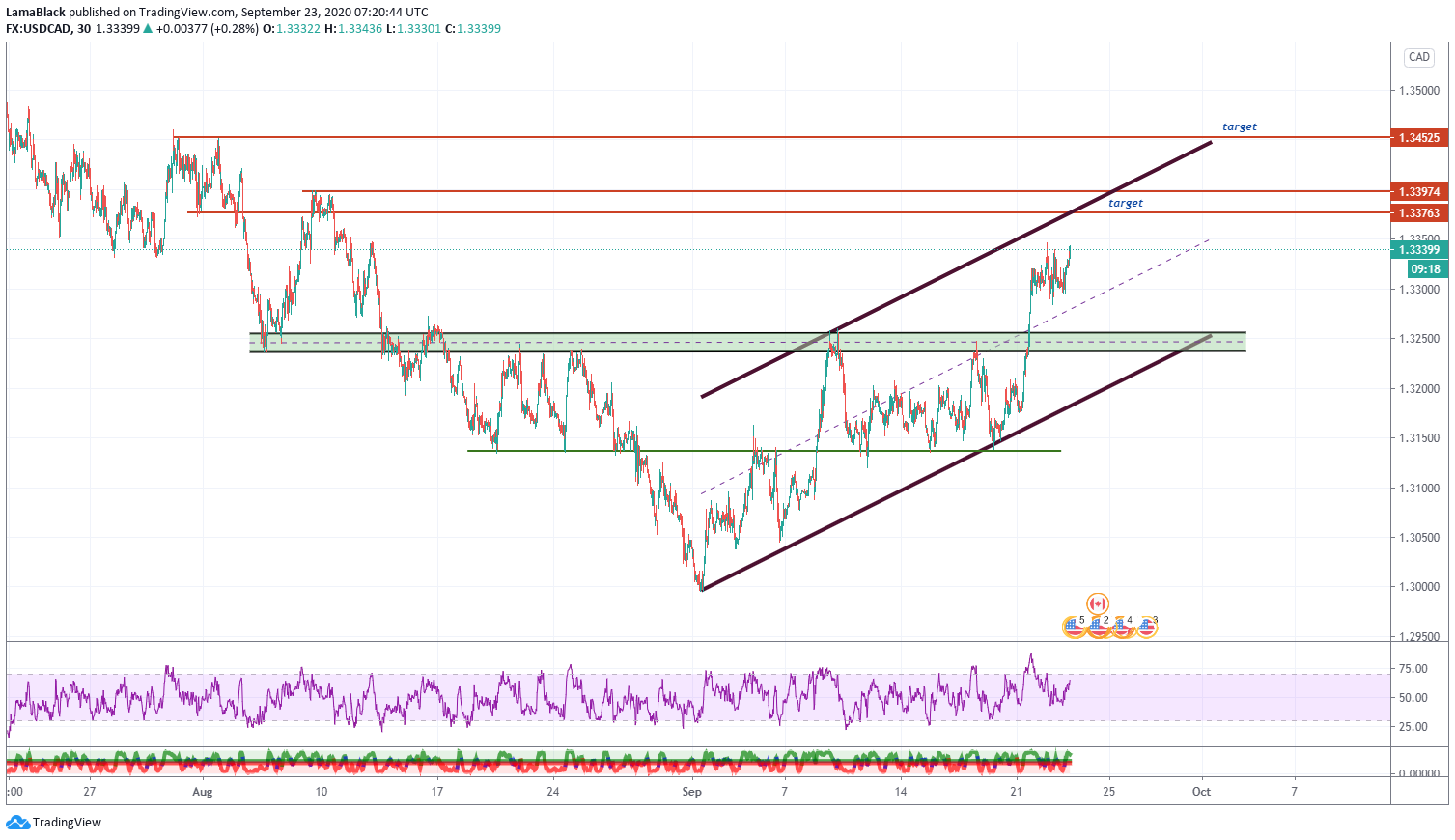Select the 1.33763 red price label
The width and height of the screenshot is (1455, 840).
click(x=1418, y=213)
